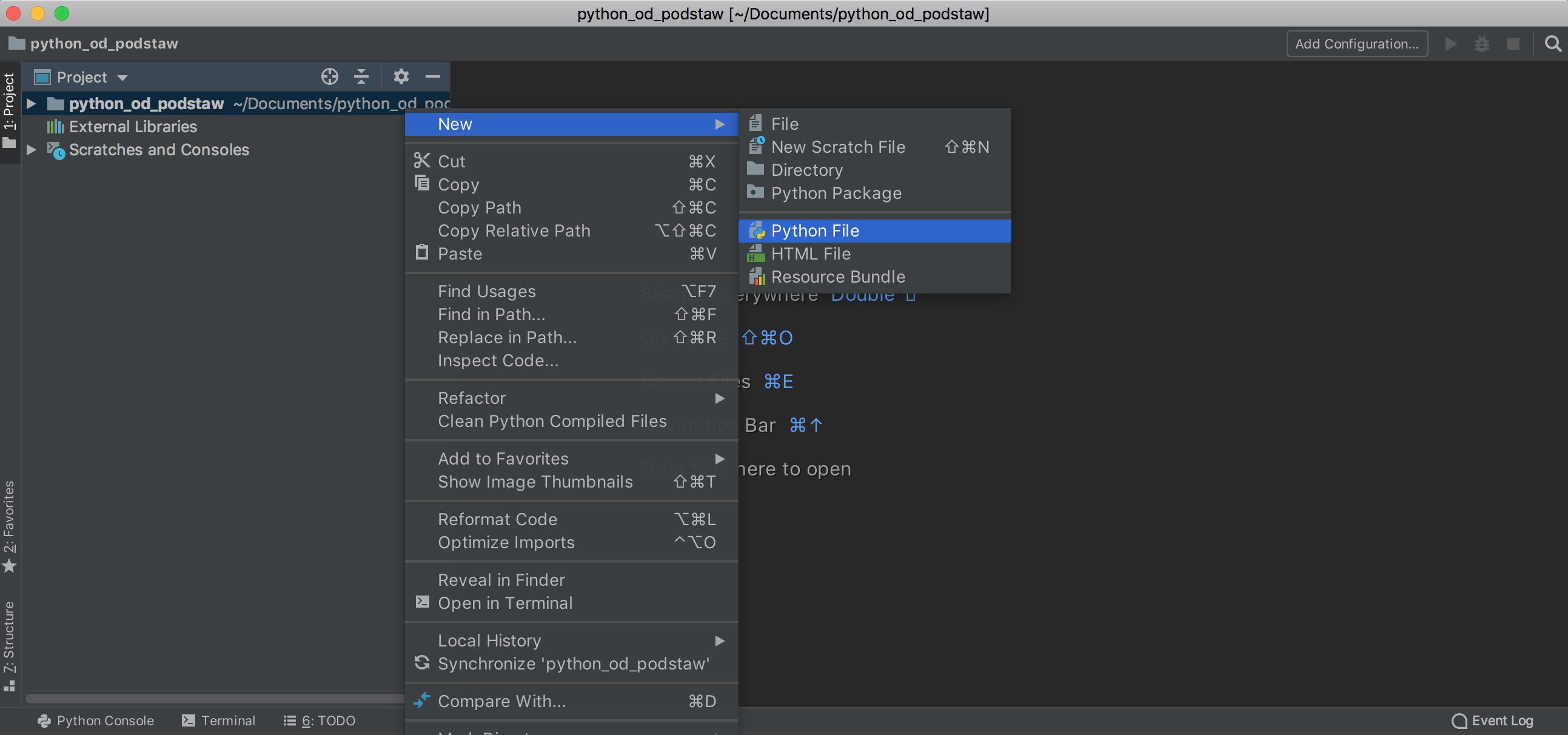The image size is (1568, 735).
Task: Select Inspect Code... menu item
Action: click(x=572, y=360)
